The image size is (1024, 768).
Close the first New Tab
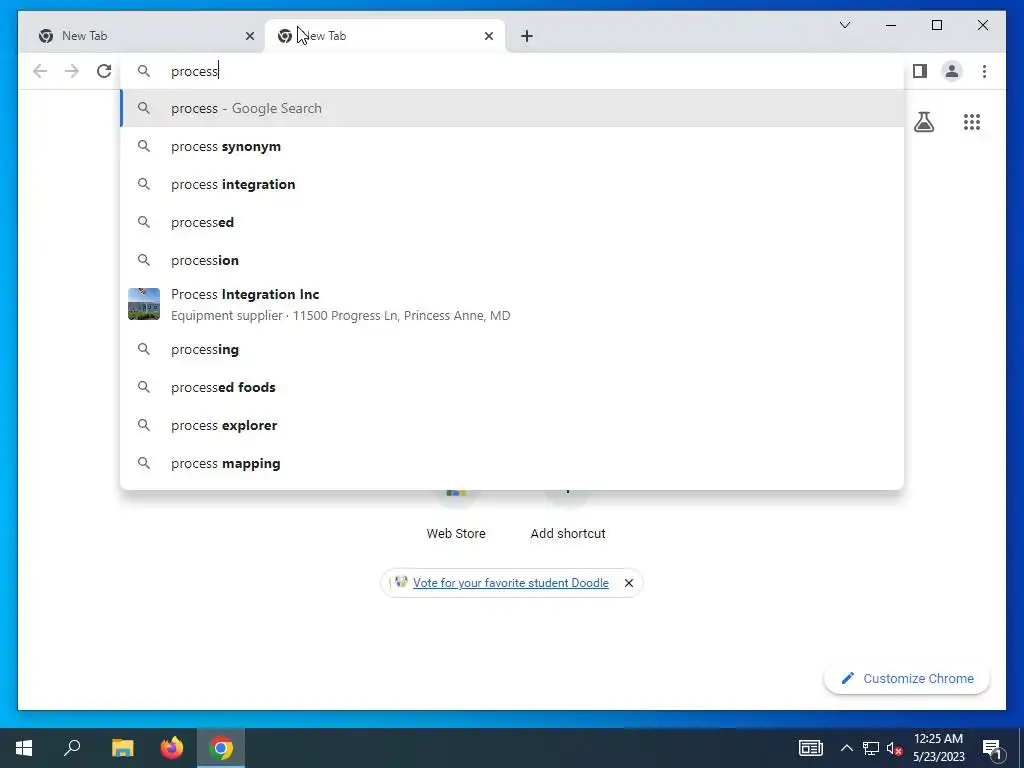[x=249, y=36]
